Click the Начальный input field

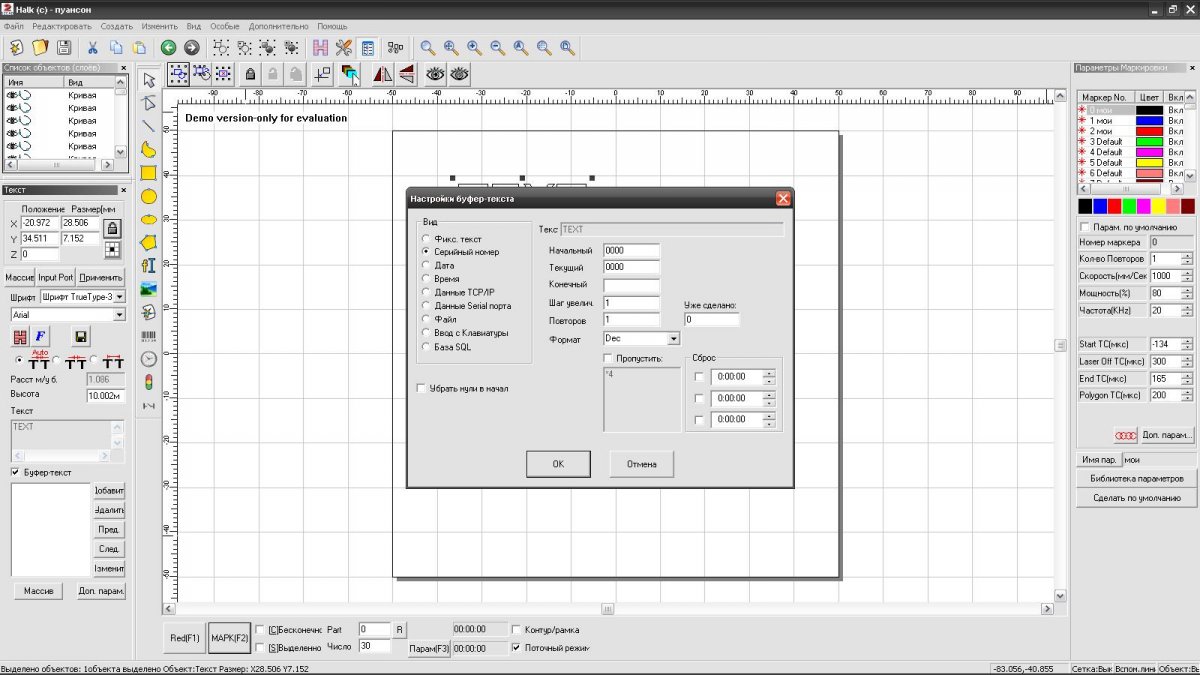point(631,250)
